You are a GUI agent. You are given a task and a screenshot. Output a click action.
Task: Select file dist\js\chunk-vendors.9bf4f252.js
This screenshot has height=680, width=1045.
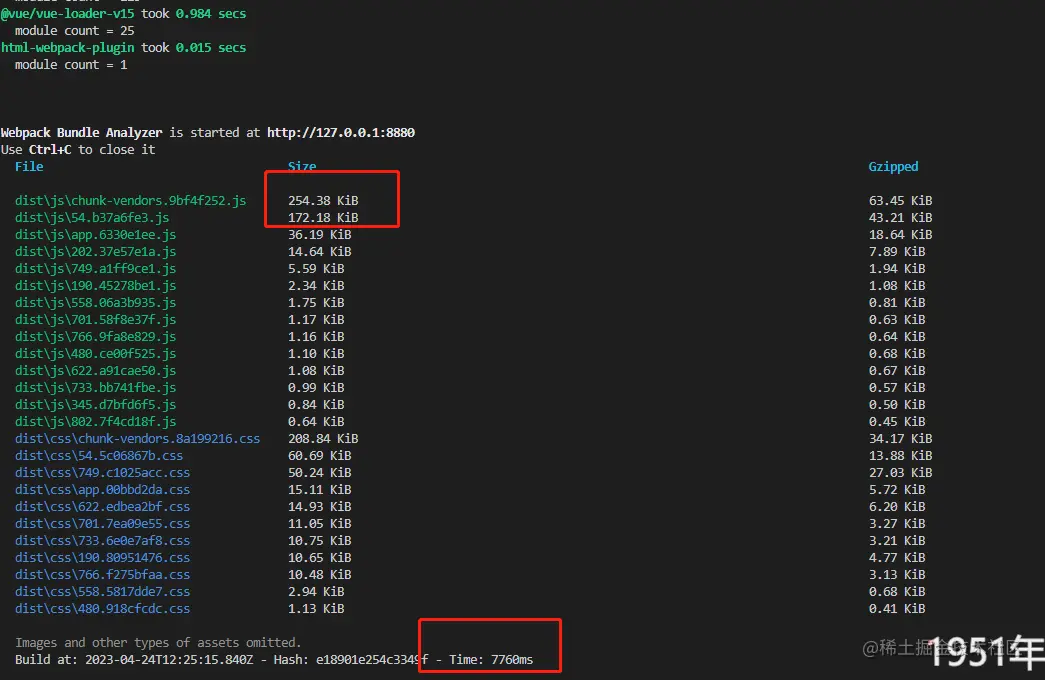[131, 201]
